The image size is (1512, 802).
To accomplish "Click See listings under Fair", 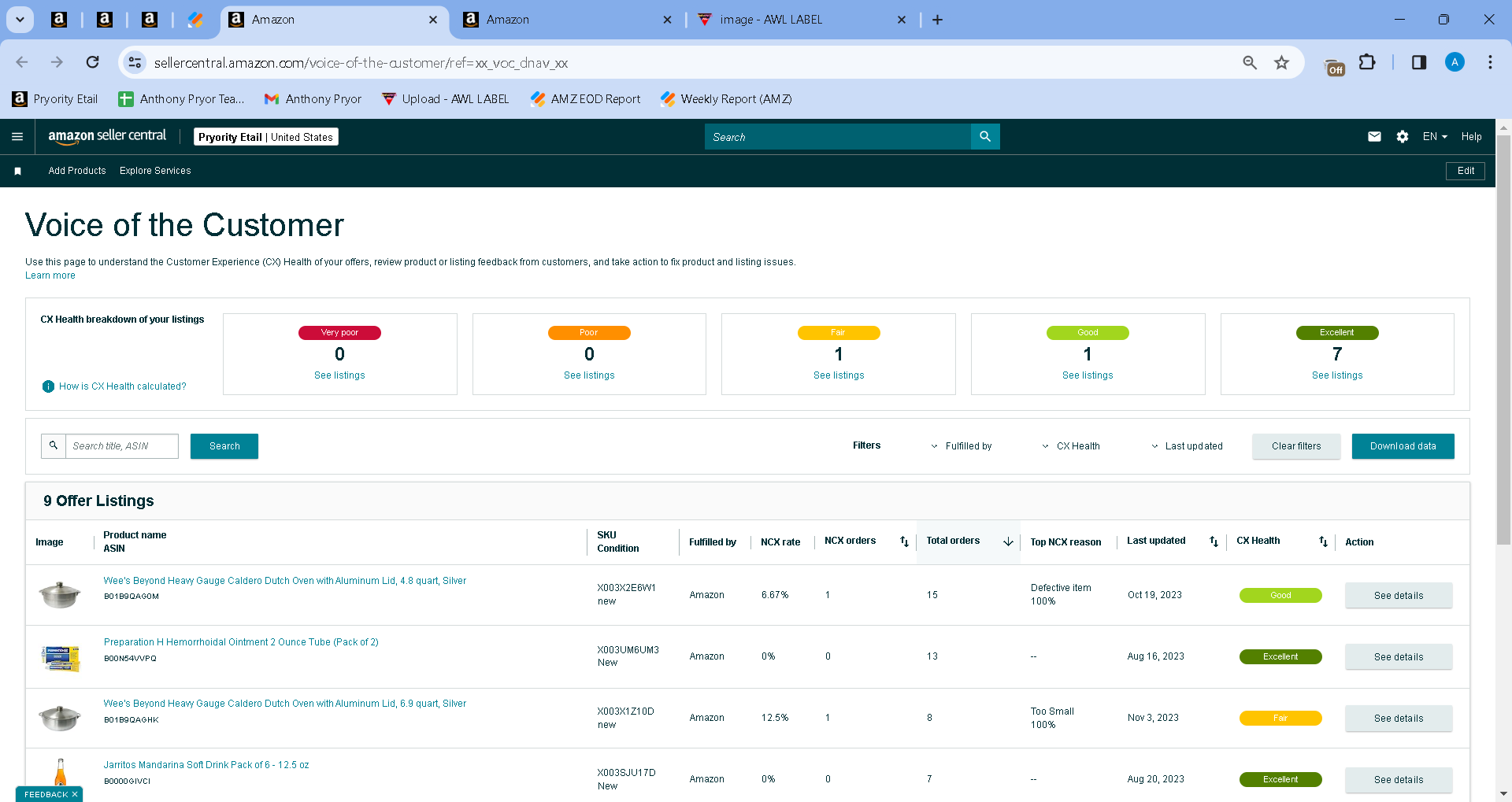I will click(839, 375).
